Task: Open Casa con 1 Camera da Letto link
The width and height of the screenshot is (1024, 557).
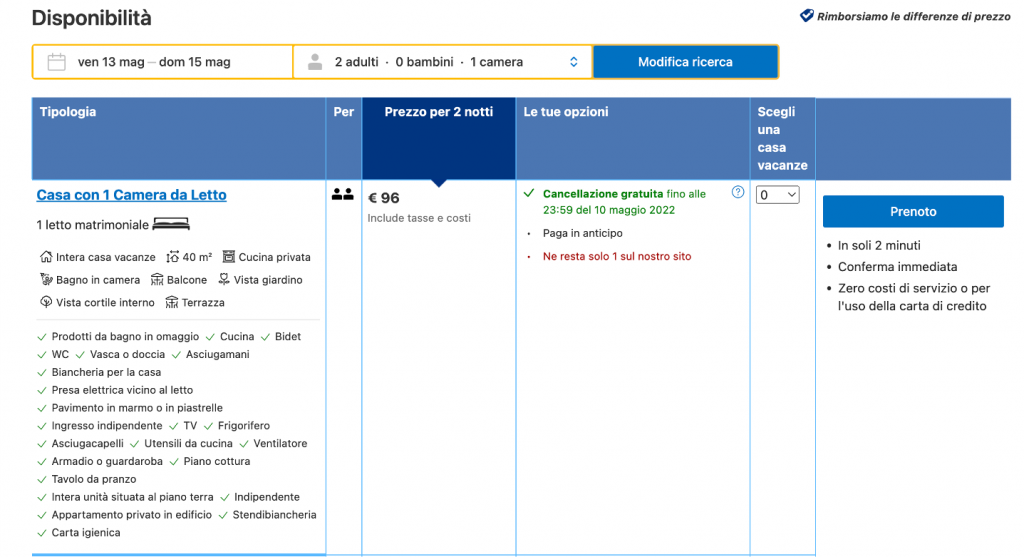Action: (x=131, y=195)
